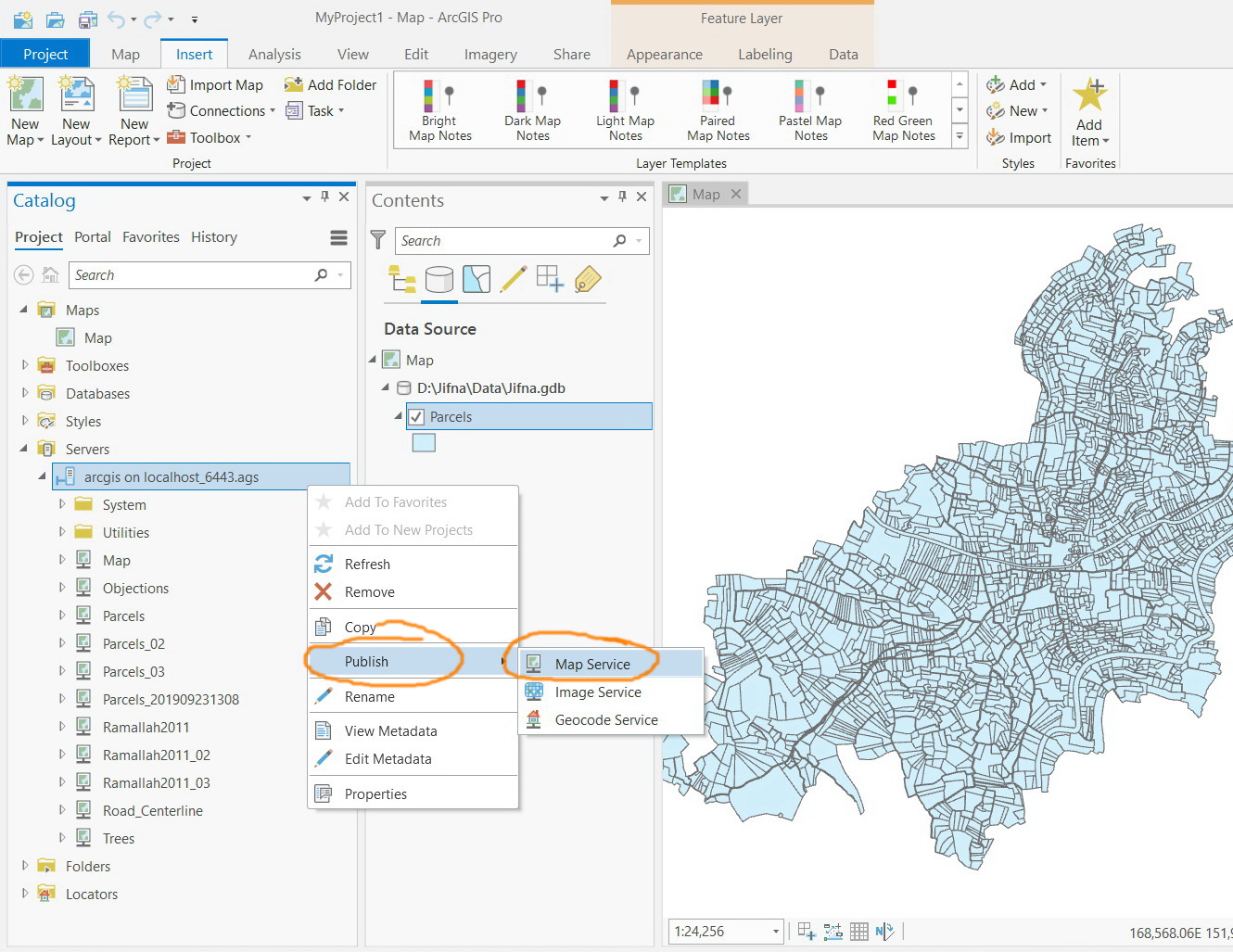Click the Catalog hamburger menu icon

click(338, 237)
